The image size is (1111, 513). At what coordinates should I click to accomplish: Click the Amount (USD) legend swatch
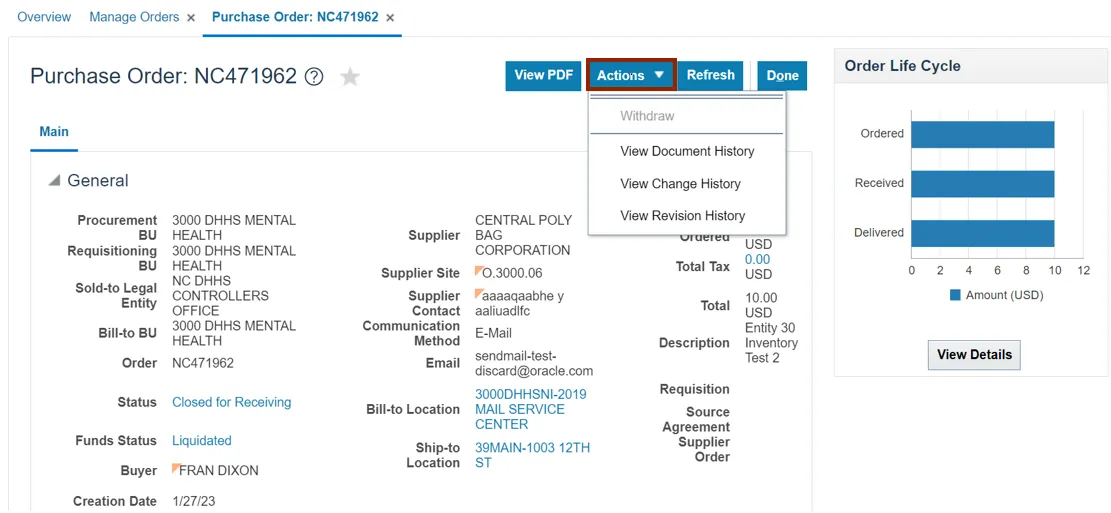point(955,296)
